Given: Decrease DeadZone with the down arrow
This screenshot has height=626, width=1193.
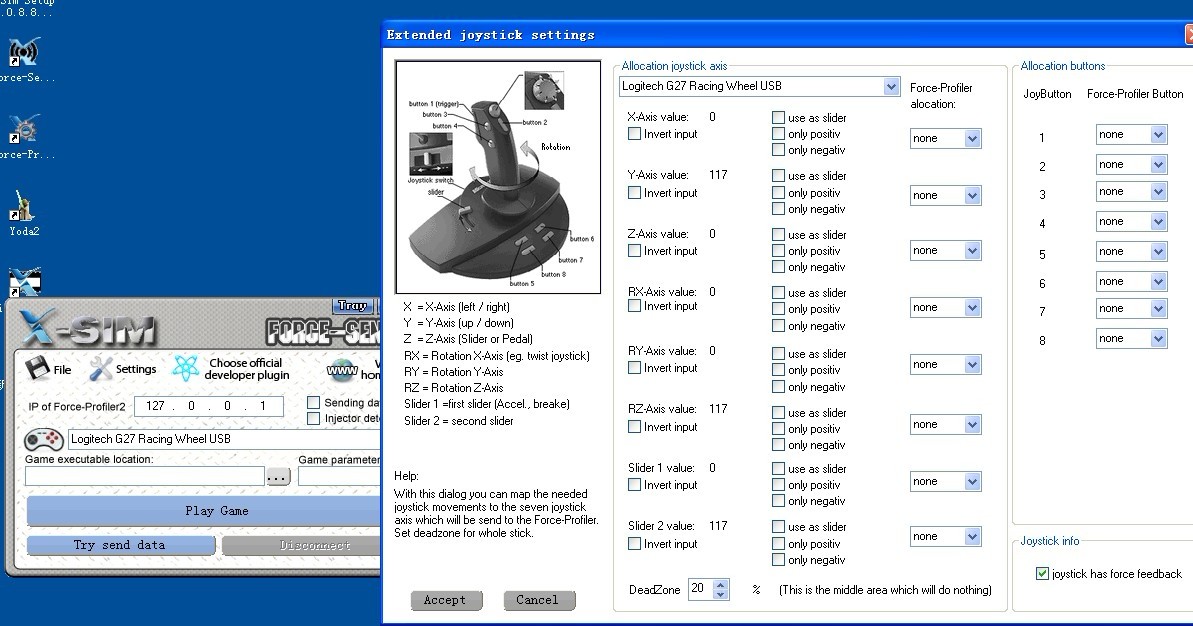Looking at the screenshot, I should [x=721, y=594].
